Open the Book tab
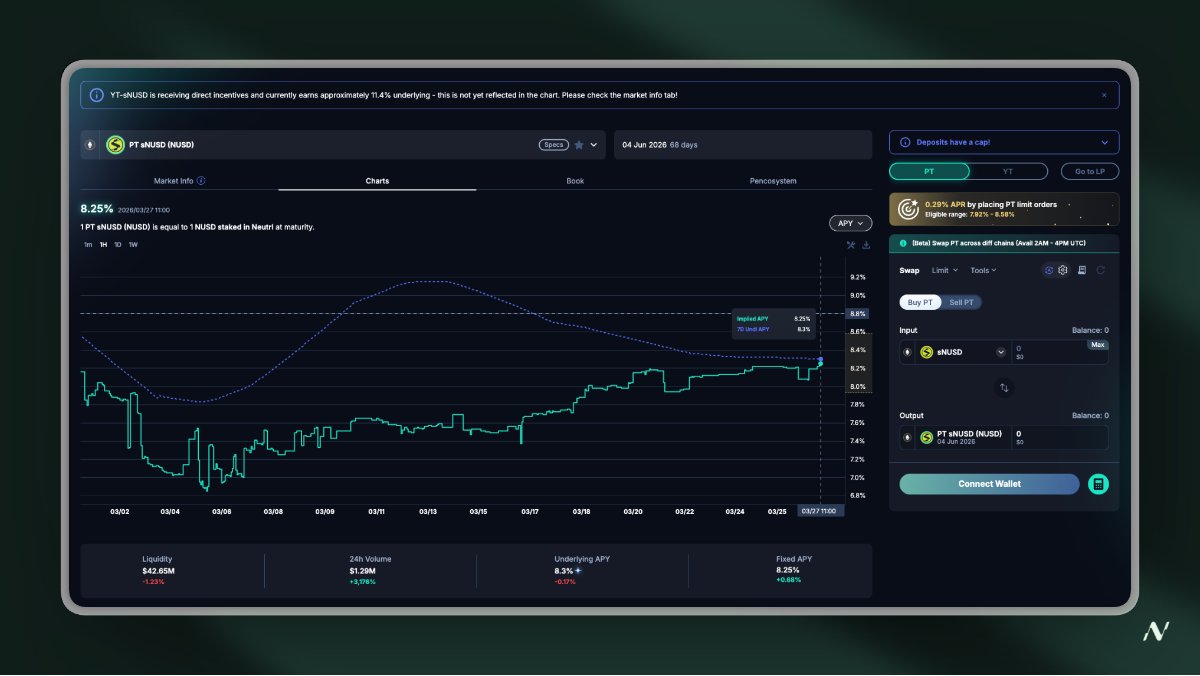1200x676 pixels. pos(575,181)
